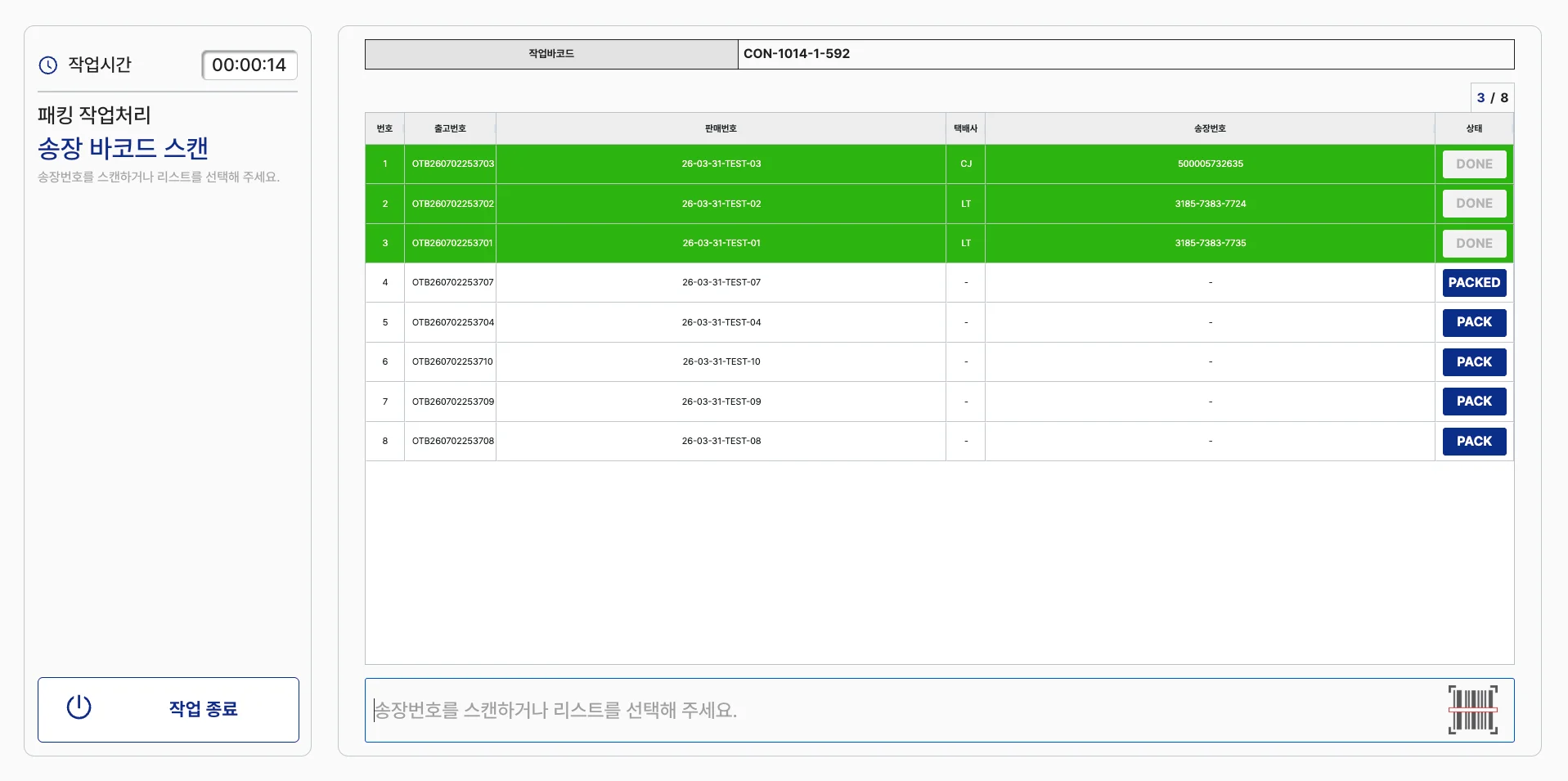Click sales number 26-03-31-TEST-02

[721, 204]
